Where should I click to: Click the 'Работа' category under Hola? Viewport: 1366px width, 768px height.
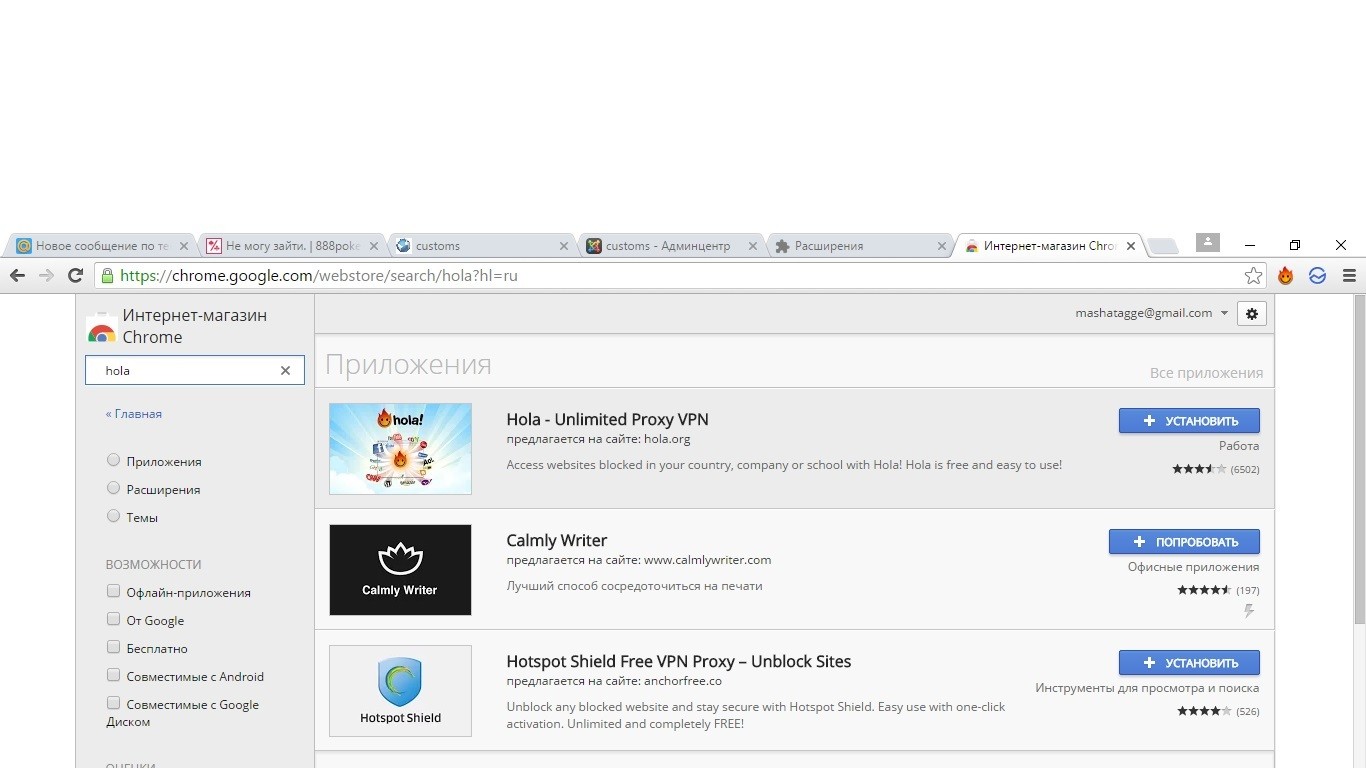tap(1239, 446)
